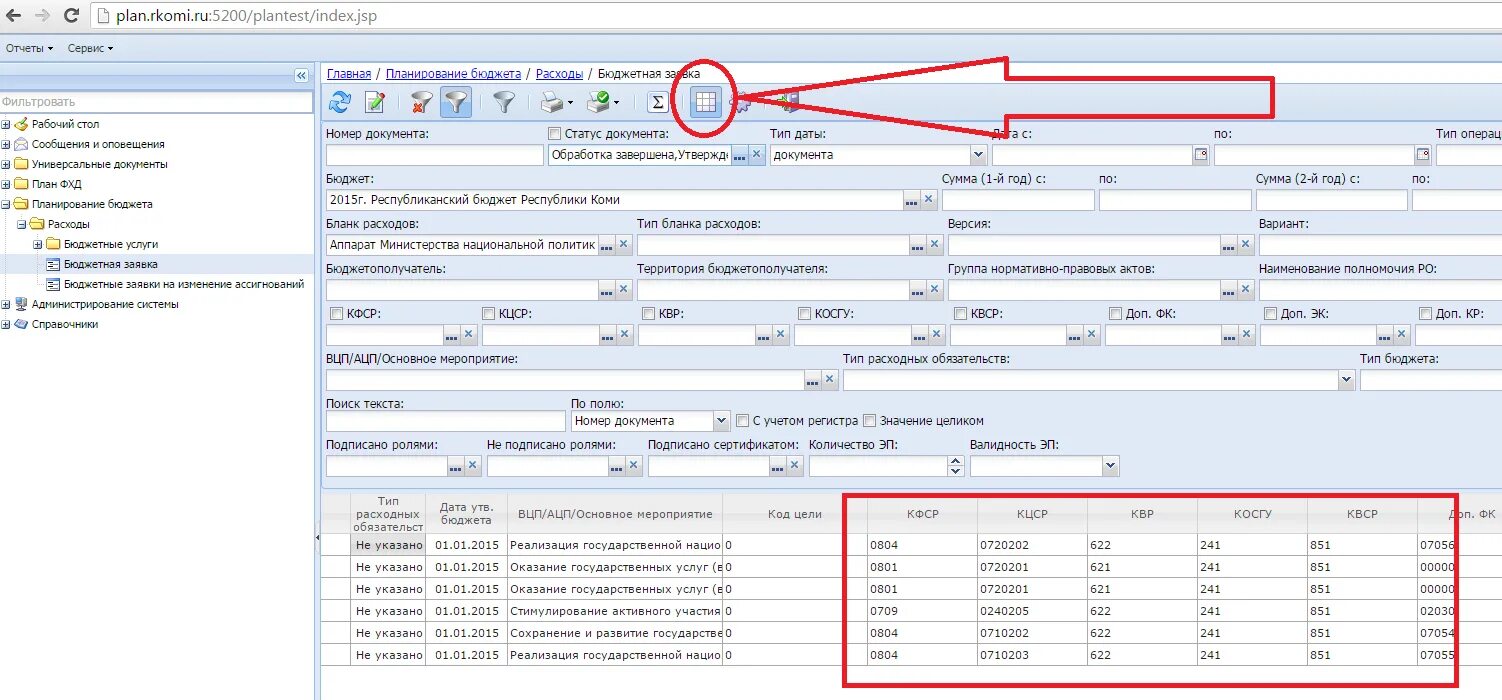Image resolution: width=1502 pixels, height=700 pixels.
Task: Toggle the Статус документа checkbox
Action: click(x=555, y=134)
